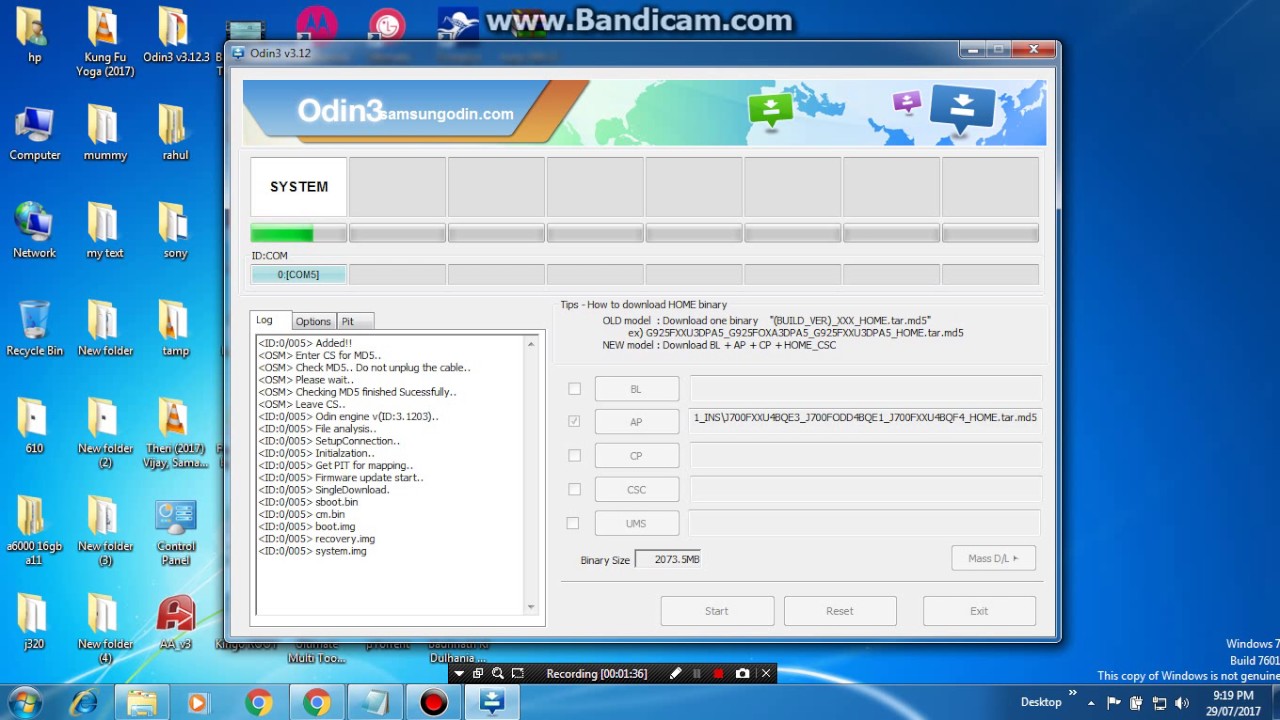Click the green SYSTEM progress bar
1280x720 pixels.
tap(298, 233)
